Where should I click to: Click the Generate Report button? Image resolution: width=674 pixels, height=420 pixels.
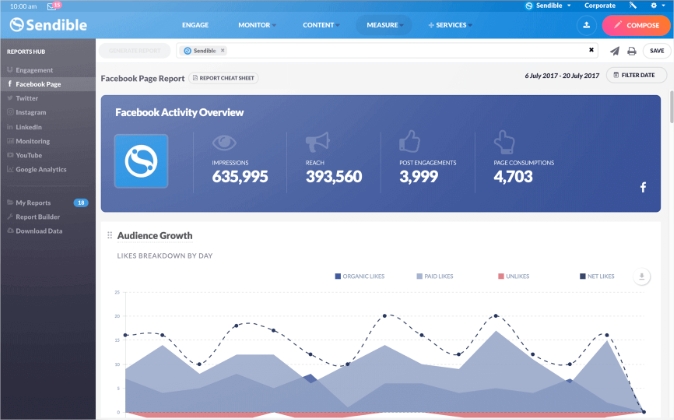[135, 50]
